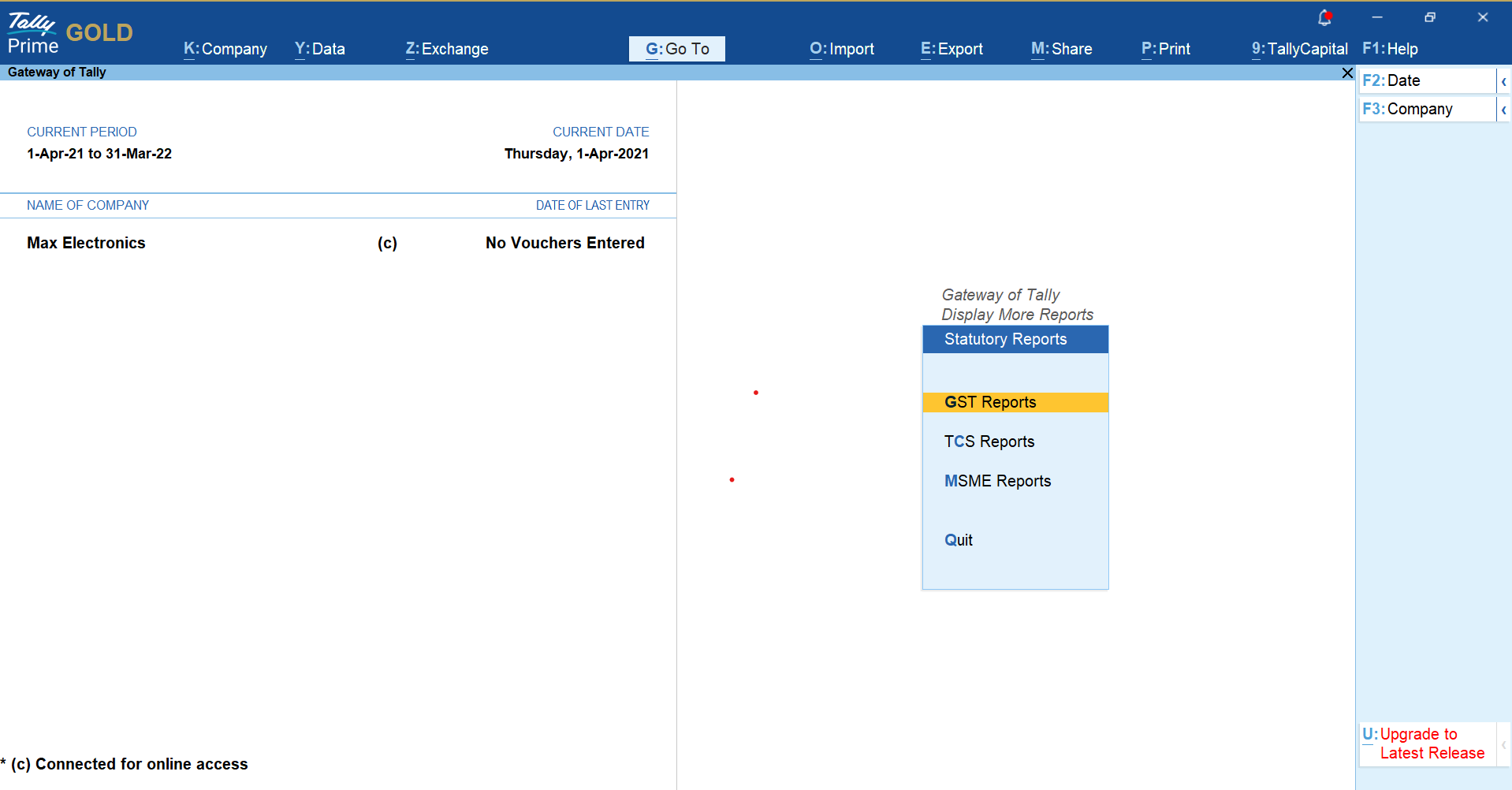Select TCS Reports from the list
This screenshot has height=790, width=1512.
tap(989, 442)
